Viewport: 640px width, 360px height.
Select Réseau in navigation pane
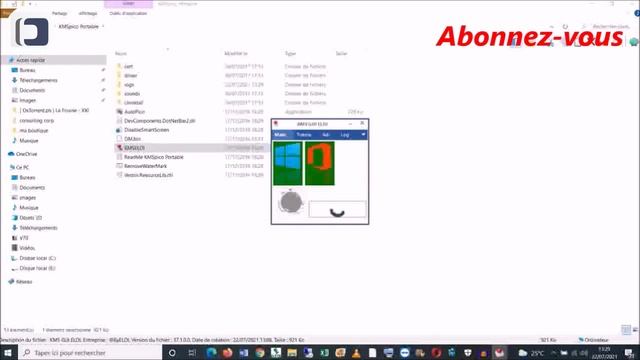(24, 282)
